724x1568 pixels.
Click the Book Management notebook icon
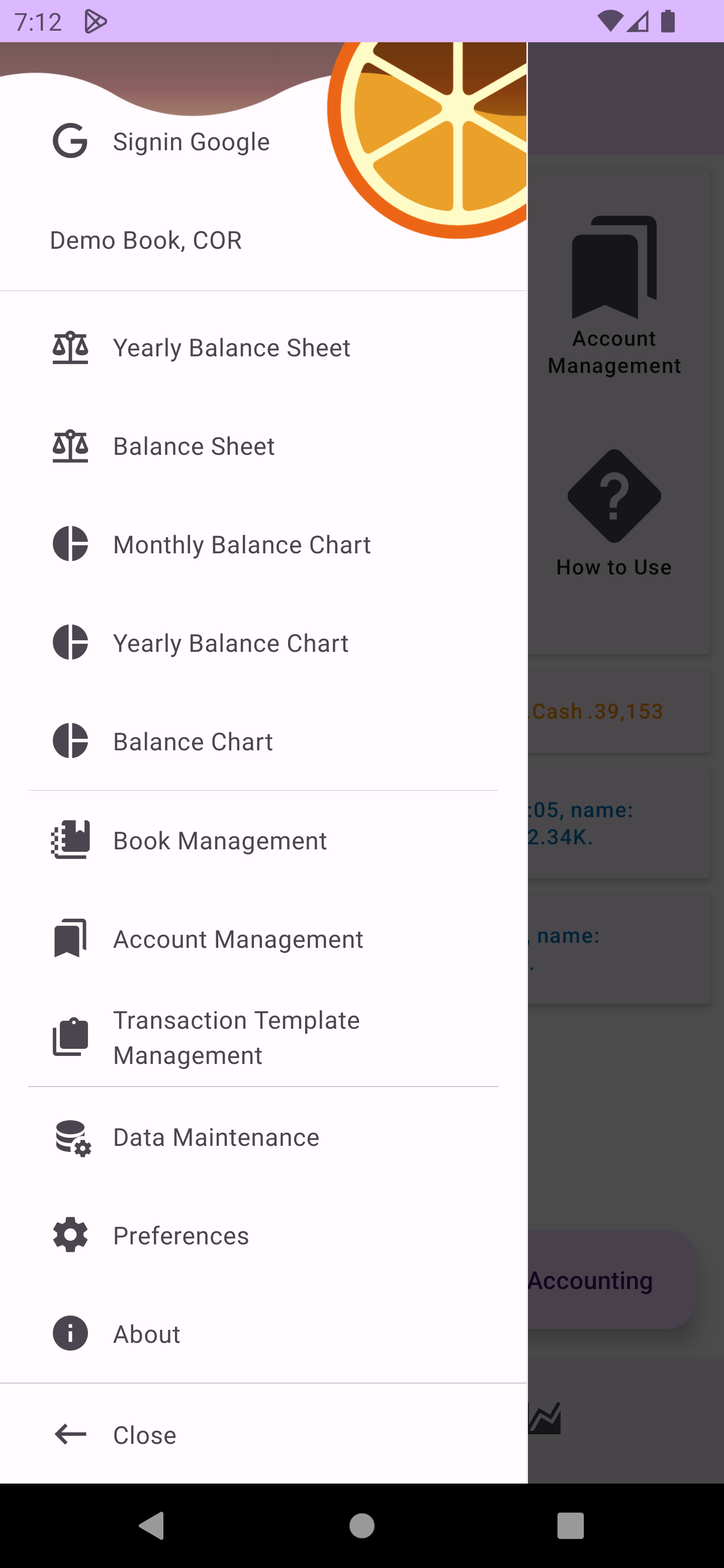(x=70, y=840)
